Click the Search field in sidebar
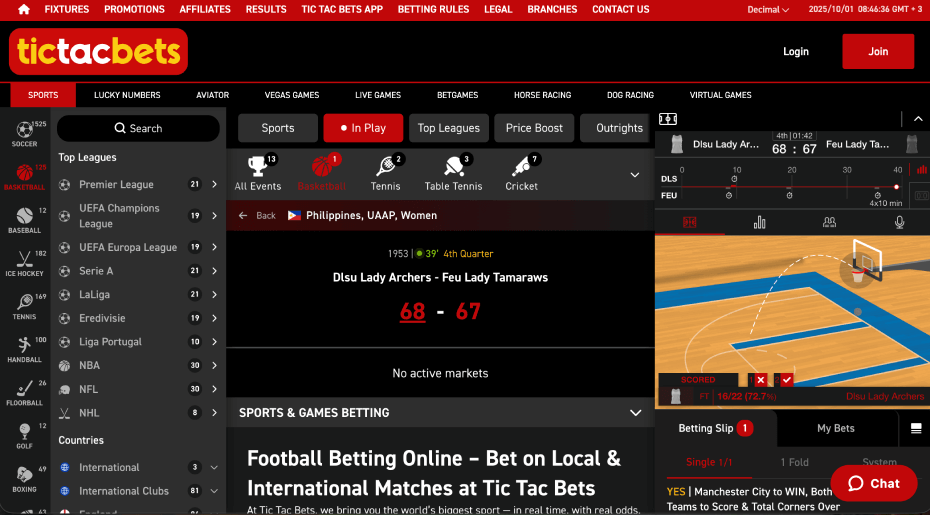The image size is (930, 515). tap(138, 128)
